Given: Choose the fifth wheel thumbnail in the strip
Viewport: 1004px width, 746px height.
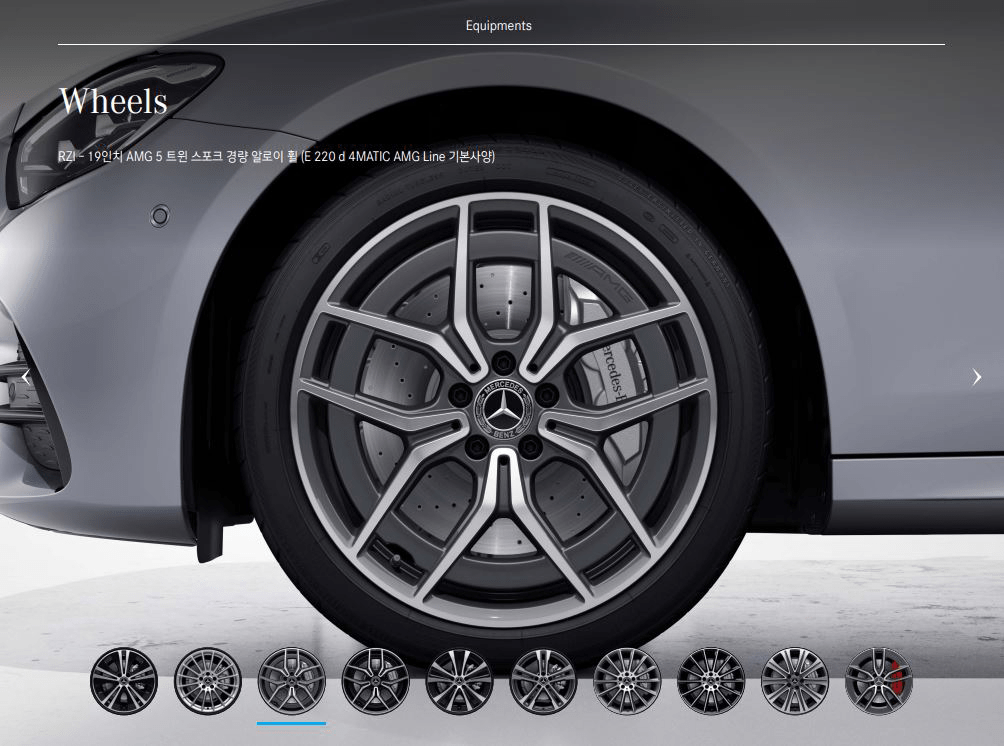Looking at the screenshot, I should pos(459,680).
